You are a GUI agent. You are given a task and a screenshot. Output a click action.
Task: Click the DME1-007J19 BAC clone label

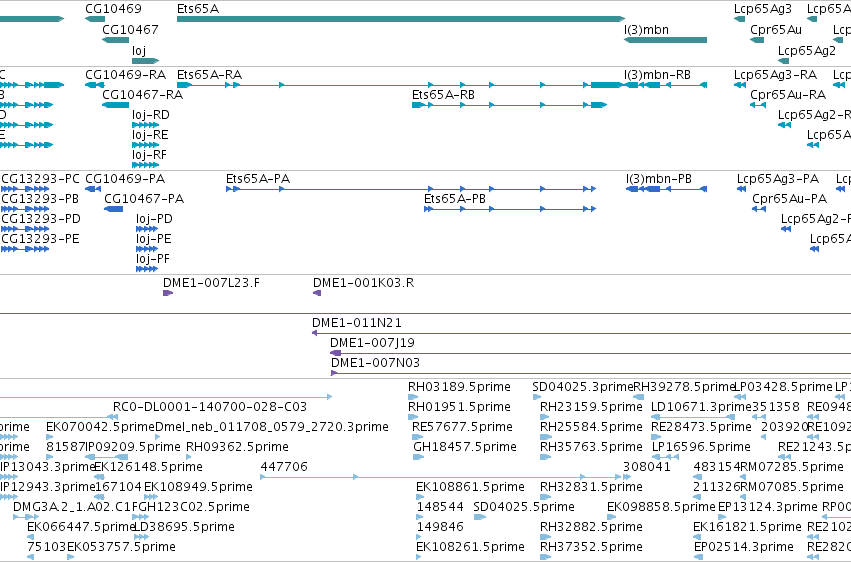point(372,343)
